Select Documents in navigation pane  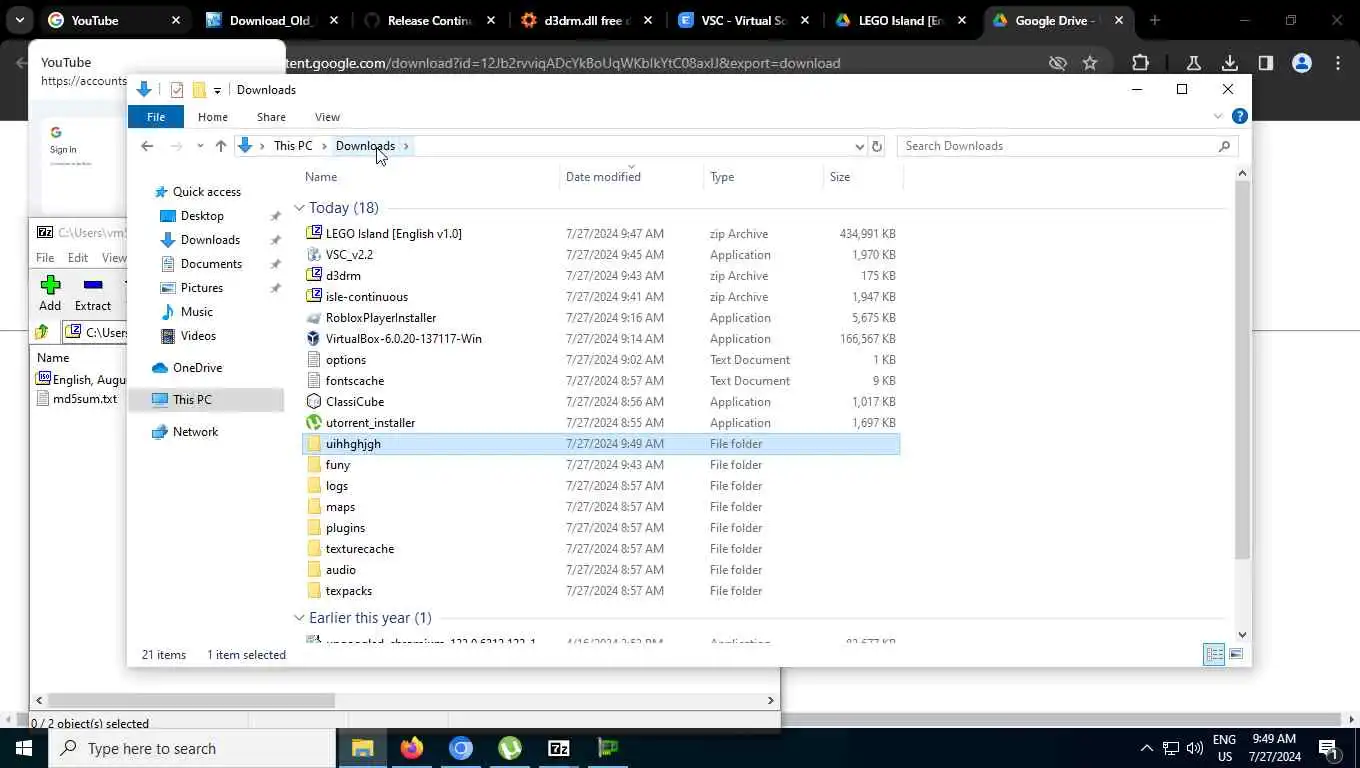click(x=211, y=264)
